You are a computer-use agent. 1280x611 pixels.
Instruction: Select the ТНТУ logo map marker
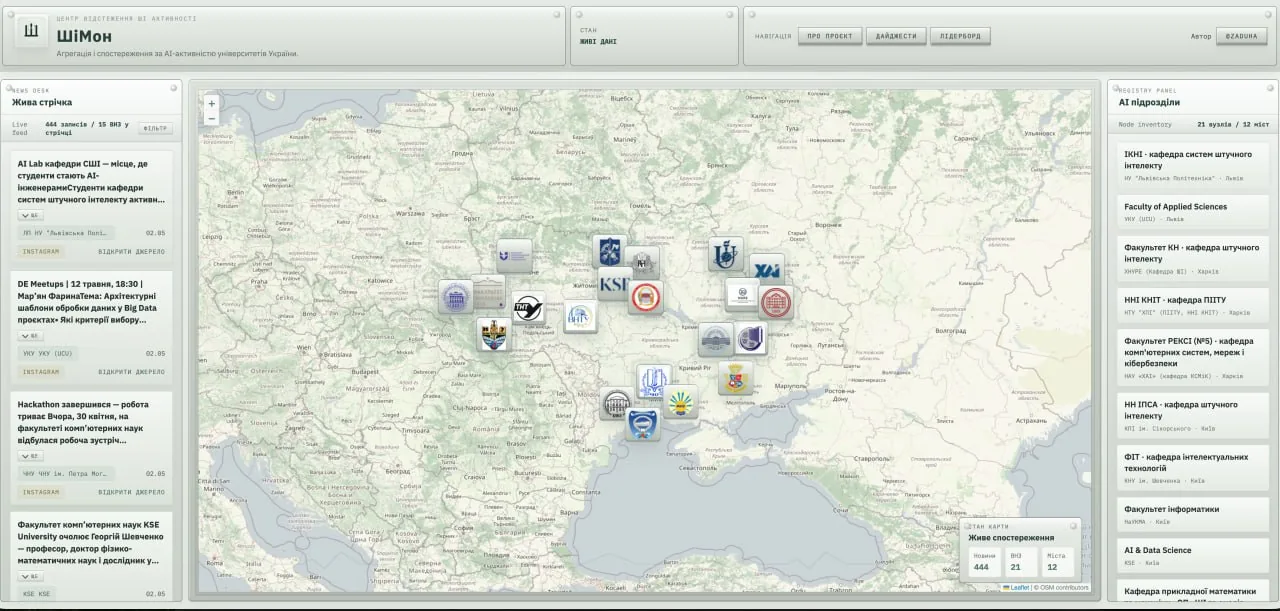tap(528, 307)
